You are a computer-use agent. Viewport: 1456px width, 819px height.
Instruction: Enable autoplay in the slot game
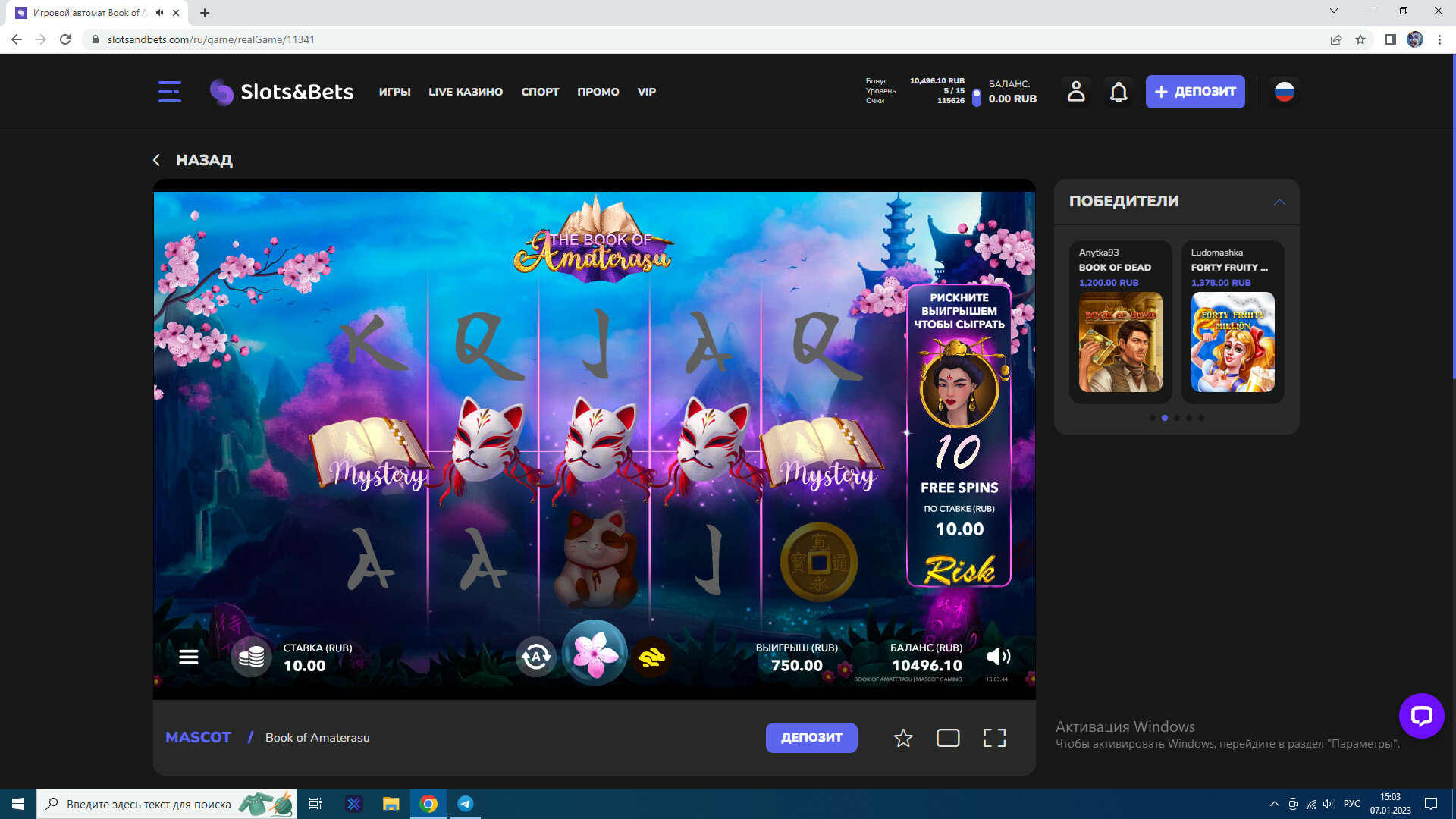click(536, 656)
